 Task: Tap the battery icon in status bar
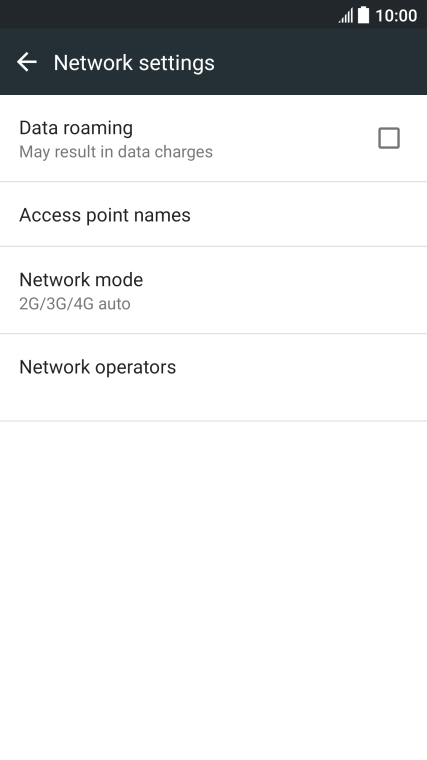pos(364,15)
